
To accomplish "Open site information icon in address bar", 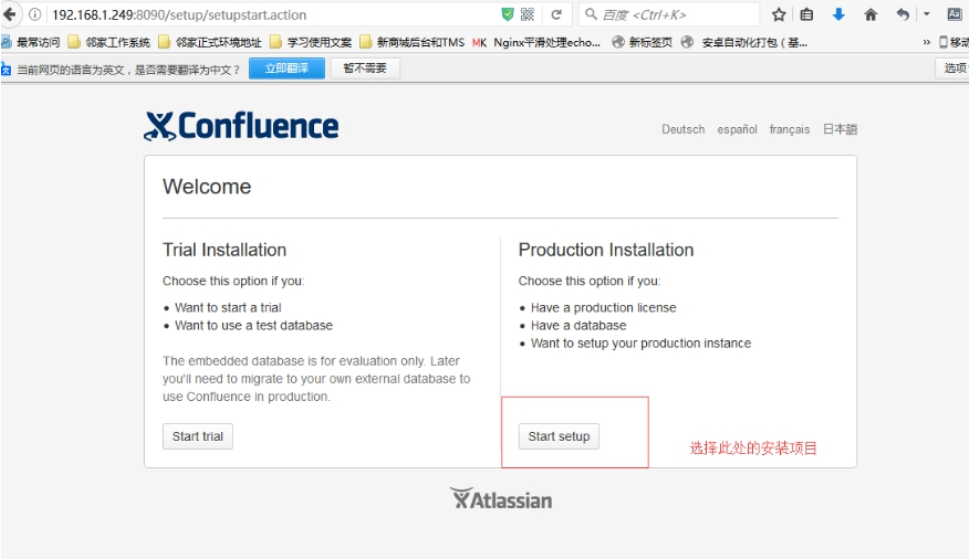I will (35, 14).
